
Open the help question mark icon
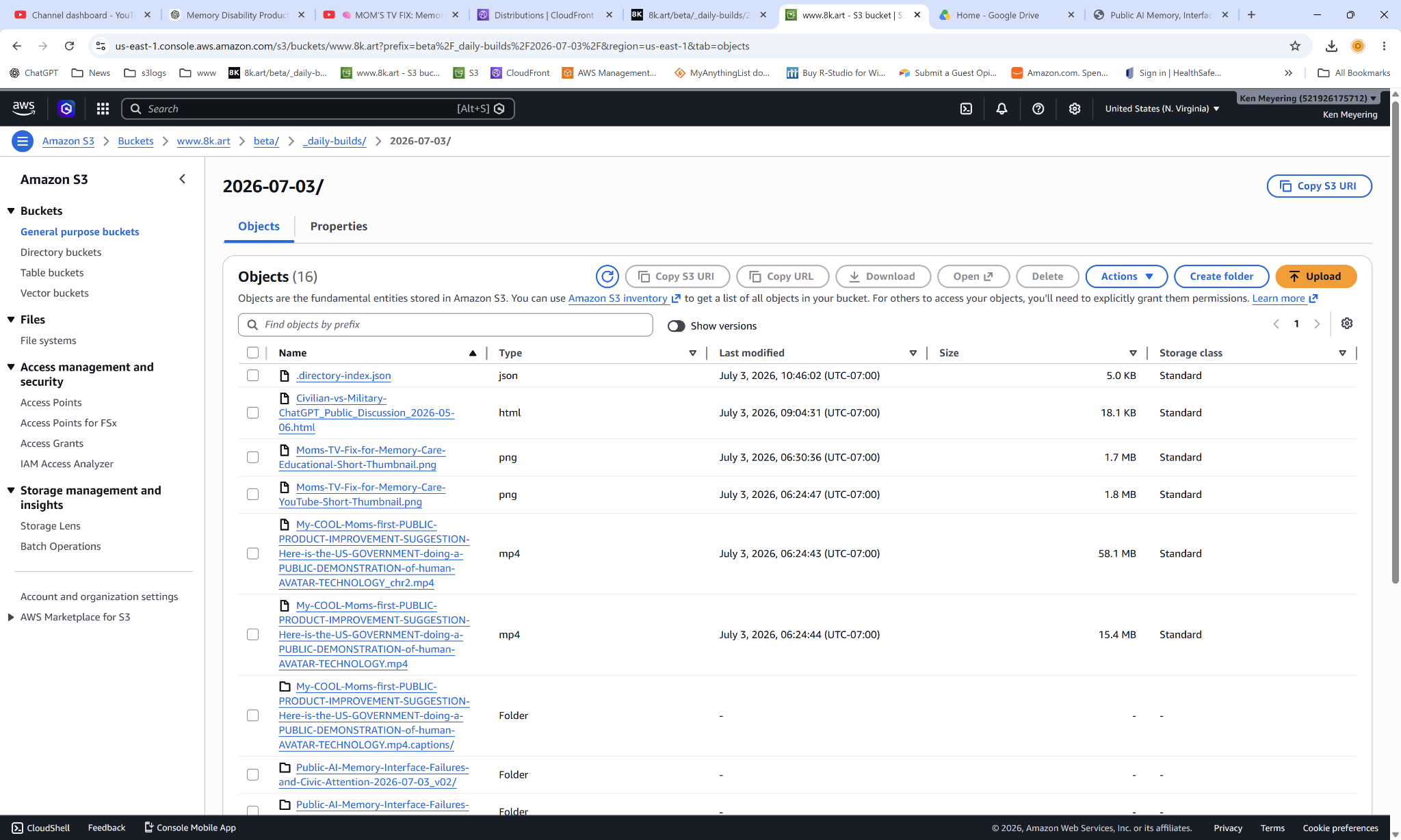[1038, 108]
